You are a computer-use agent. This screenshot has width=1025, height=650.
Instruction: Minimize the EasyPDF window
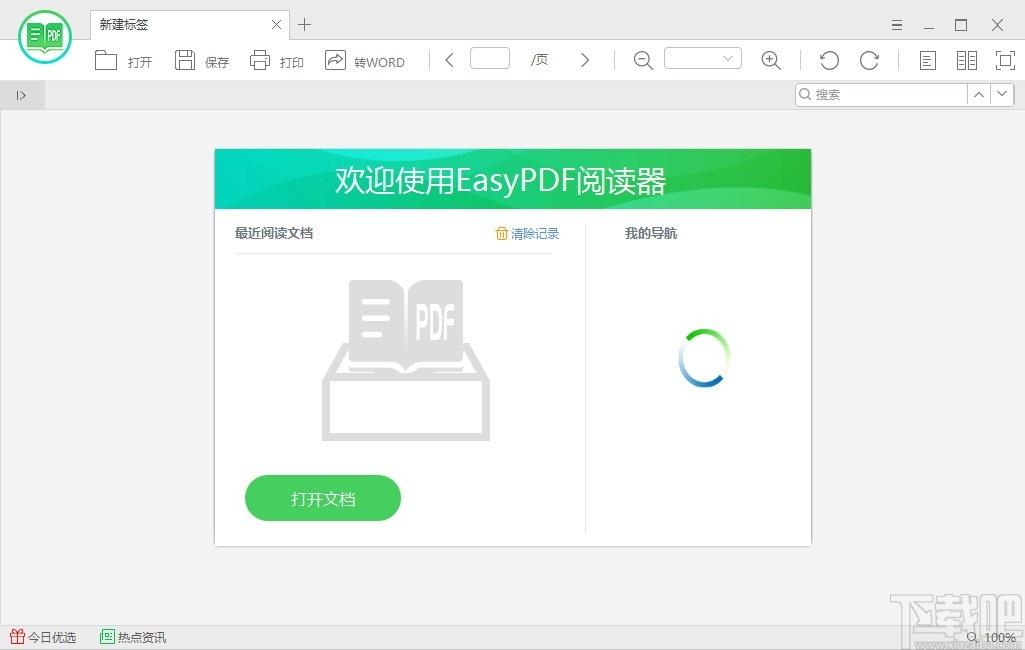tap(929, 25)
